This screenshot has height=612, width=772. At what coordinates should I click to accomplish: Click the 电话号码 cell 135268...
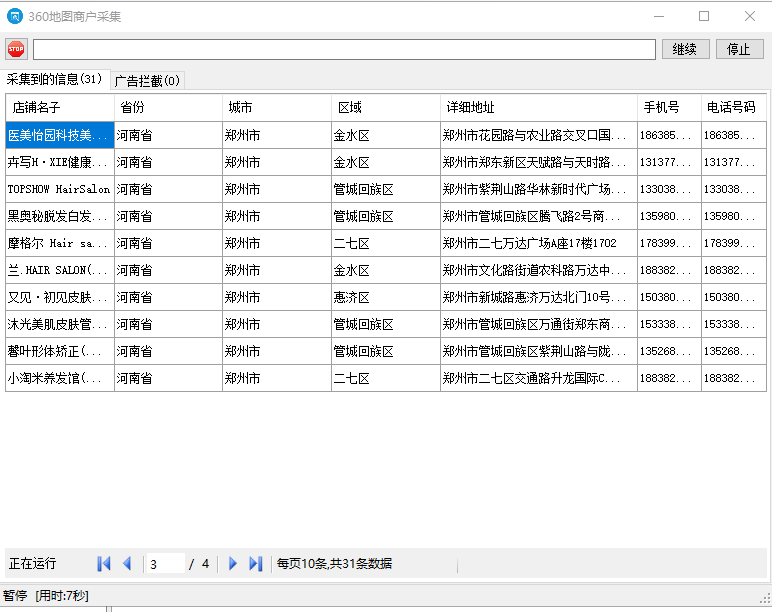tap(734, 352)
